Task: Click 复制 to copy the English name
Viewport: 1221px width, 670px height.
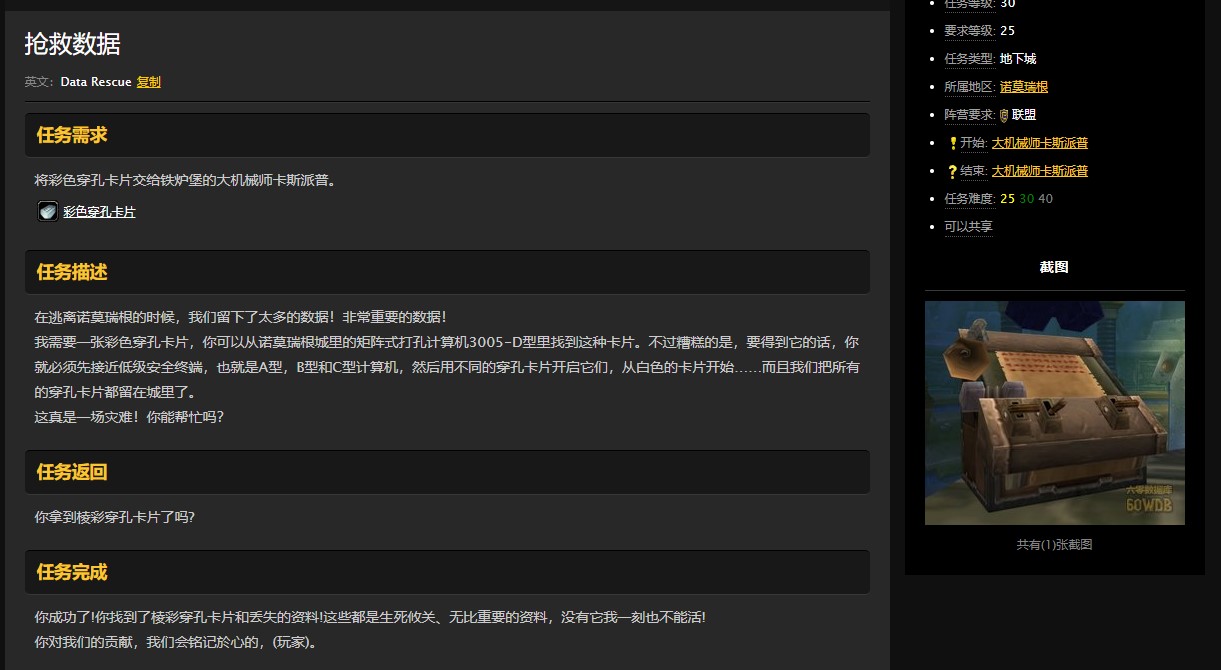Action: [147, 81]
